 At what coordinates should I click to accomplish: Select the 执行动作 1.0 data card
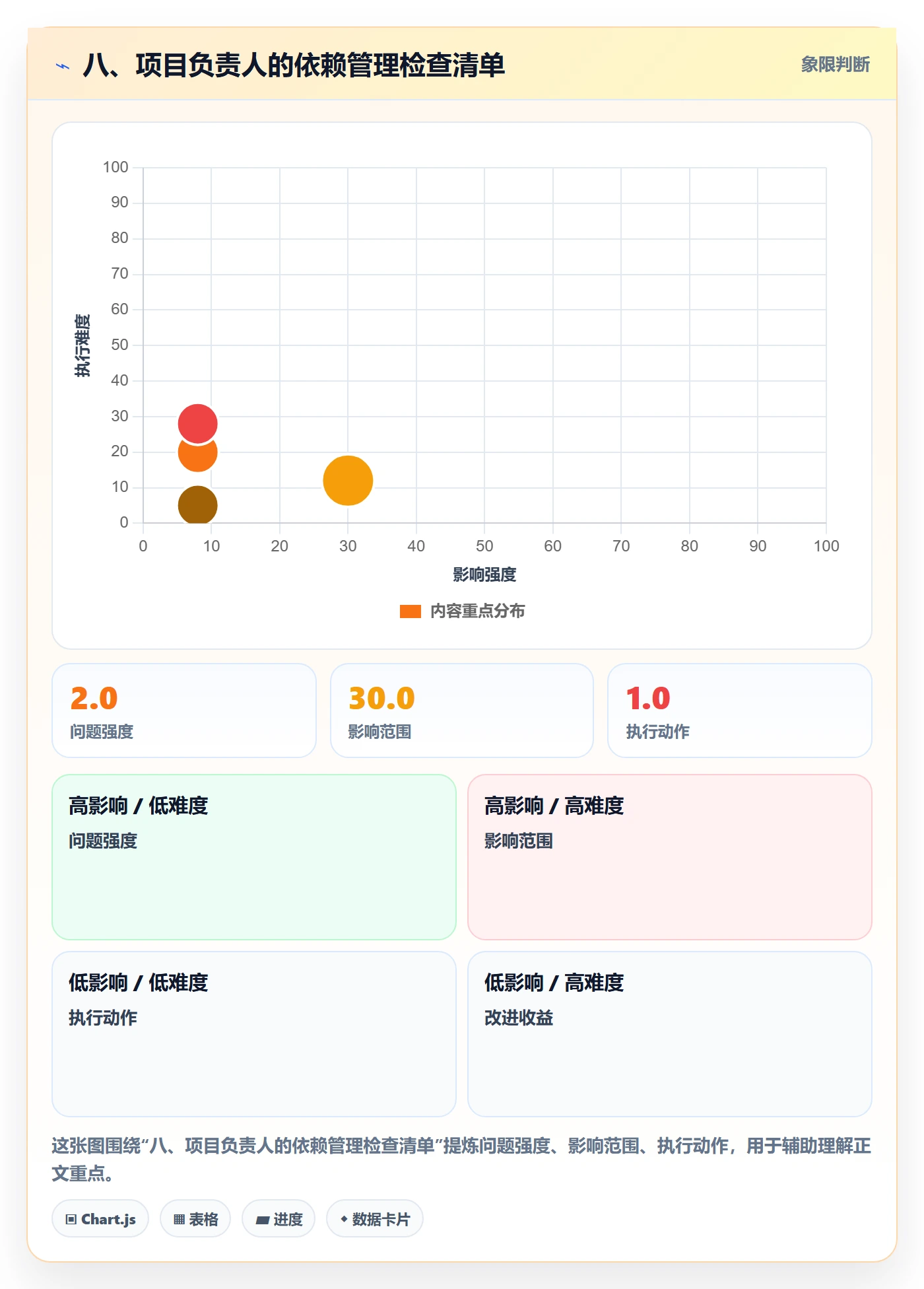pos(740,711)
